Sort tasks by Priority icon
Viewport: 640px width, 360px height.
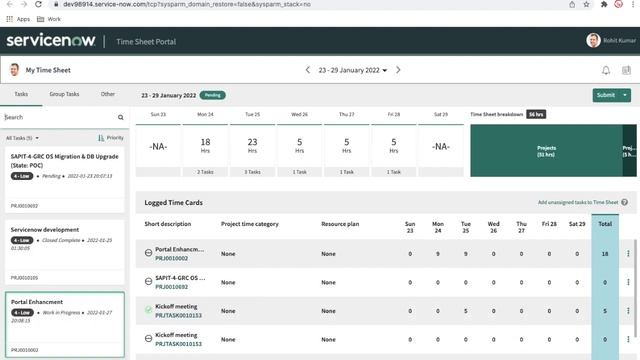pos(101,138)
